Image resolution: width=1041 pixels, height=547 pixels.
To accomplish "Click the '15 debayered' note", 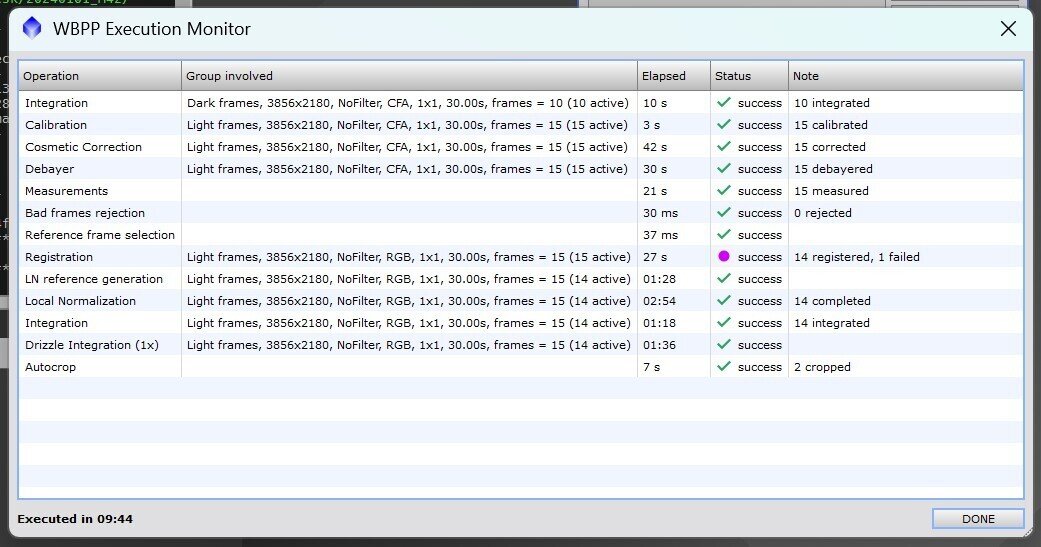I will [833, 169].
